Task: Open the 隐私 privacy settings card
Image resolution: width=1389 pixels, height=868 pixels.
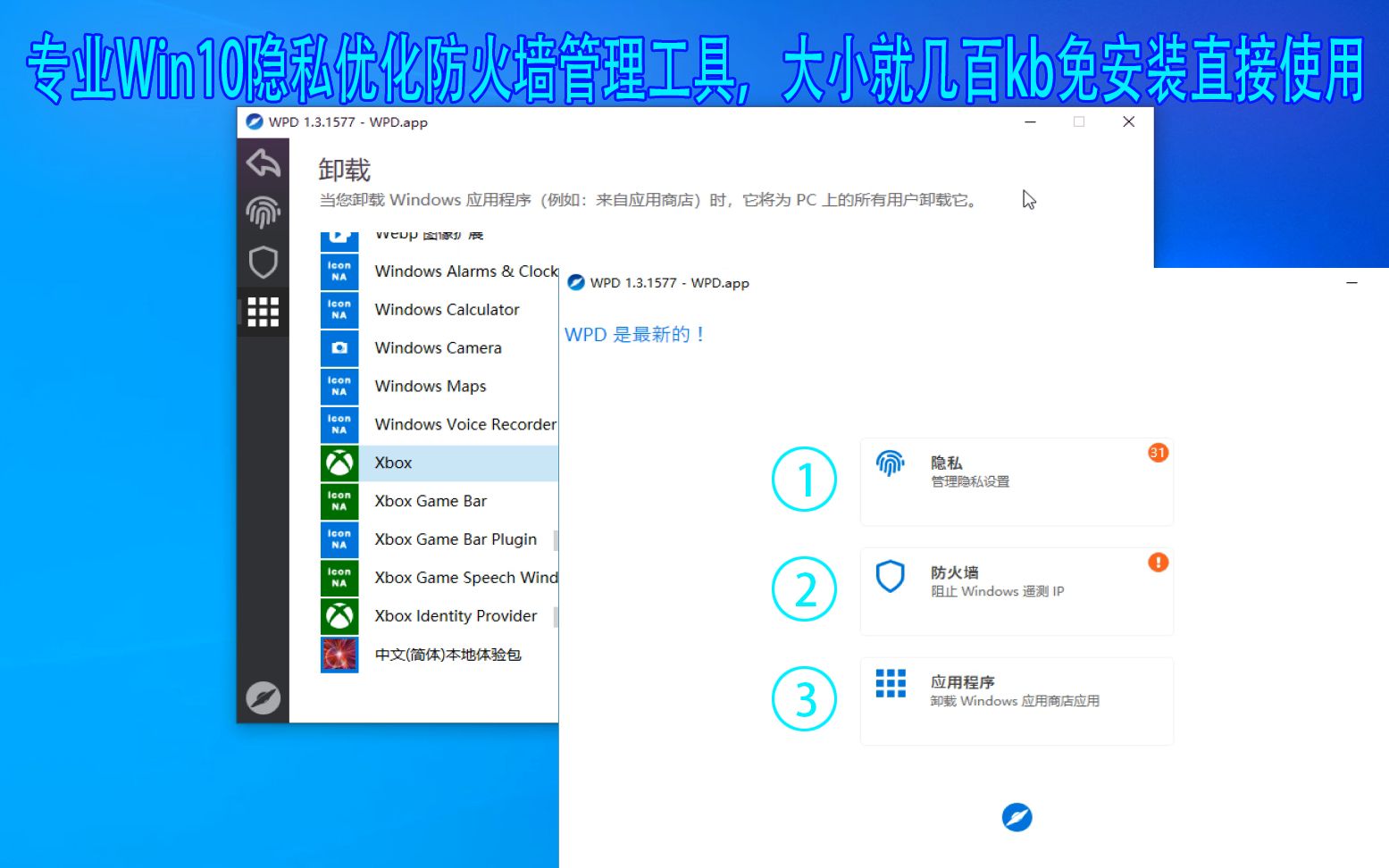Action: pyautogui.click(x=1017, y=482)
